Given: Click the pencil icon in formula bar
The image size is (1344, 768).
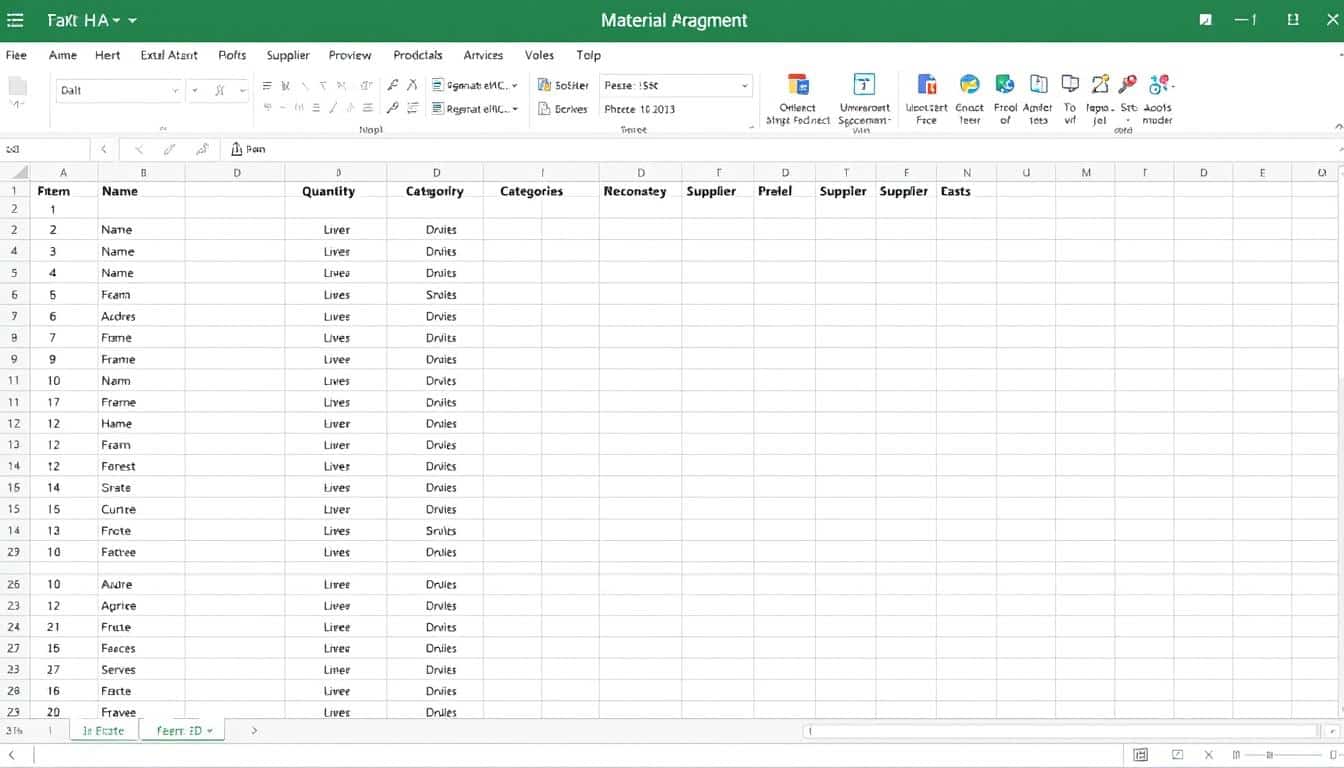Looking at the screenshot, I should pos(169,149).
